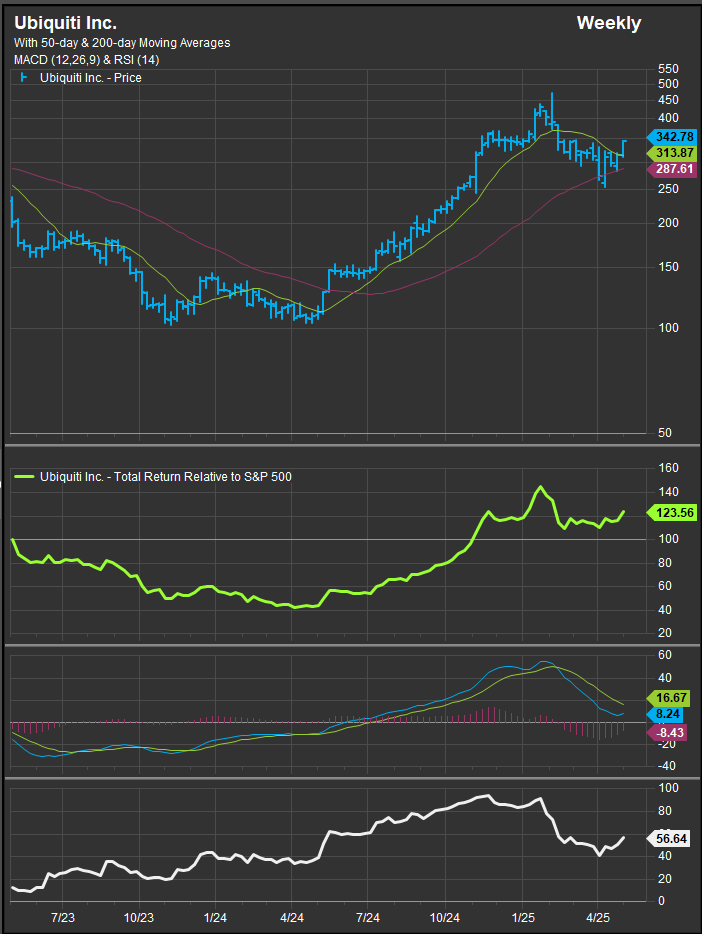Click the 4/25 date axis label
Screen dimensions: 702x934
click(598, 918)
